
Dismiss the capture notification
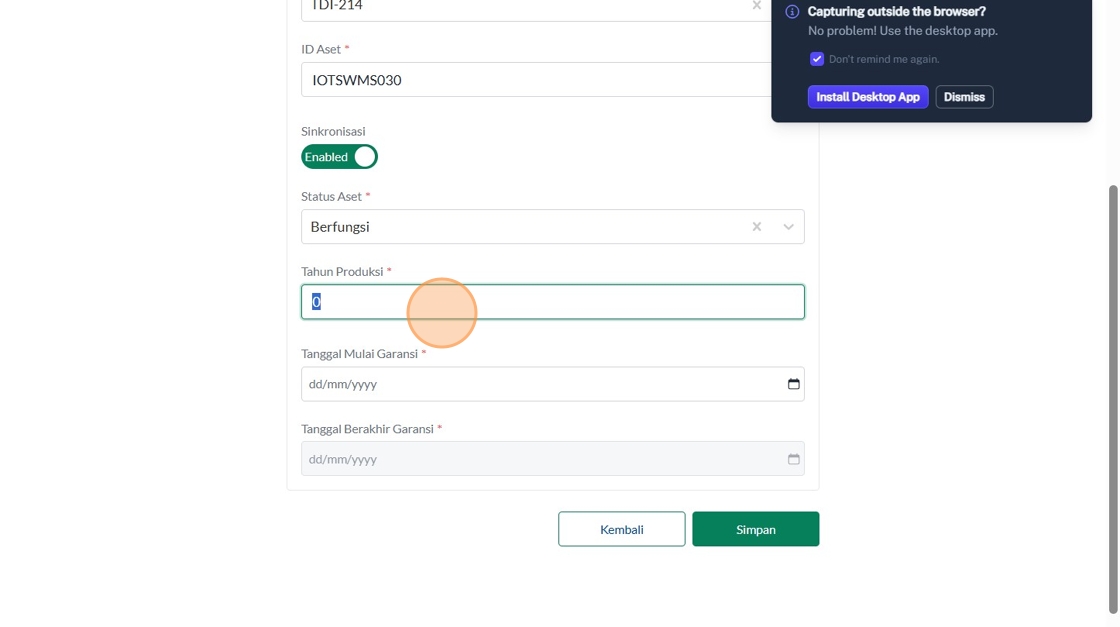click(x=964, y=97)
